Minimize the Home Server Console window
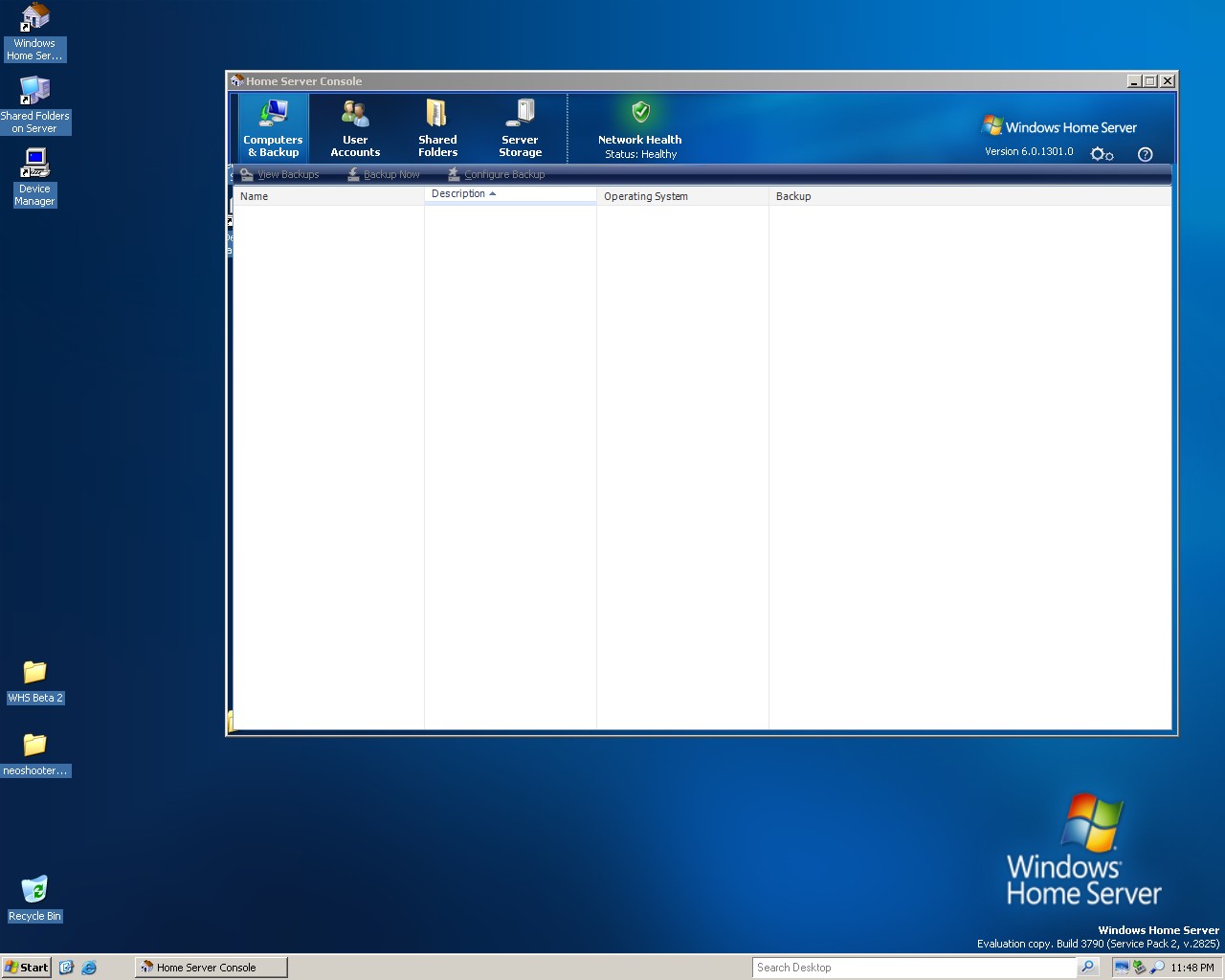Screen dimensions: 1225x980 click(1134, 81)
